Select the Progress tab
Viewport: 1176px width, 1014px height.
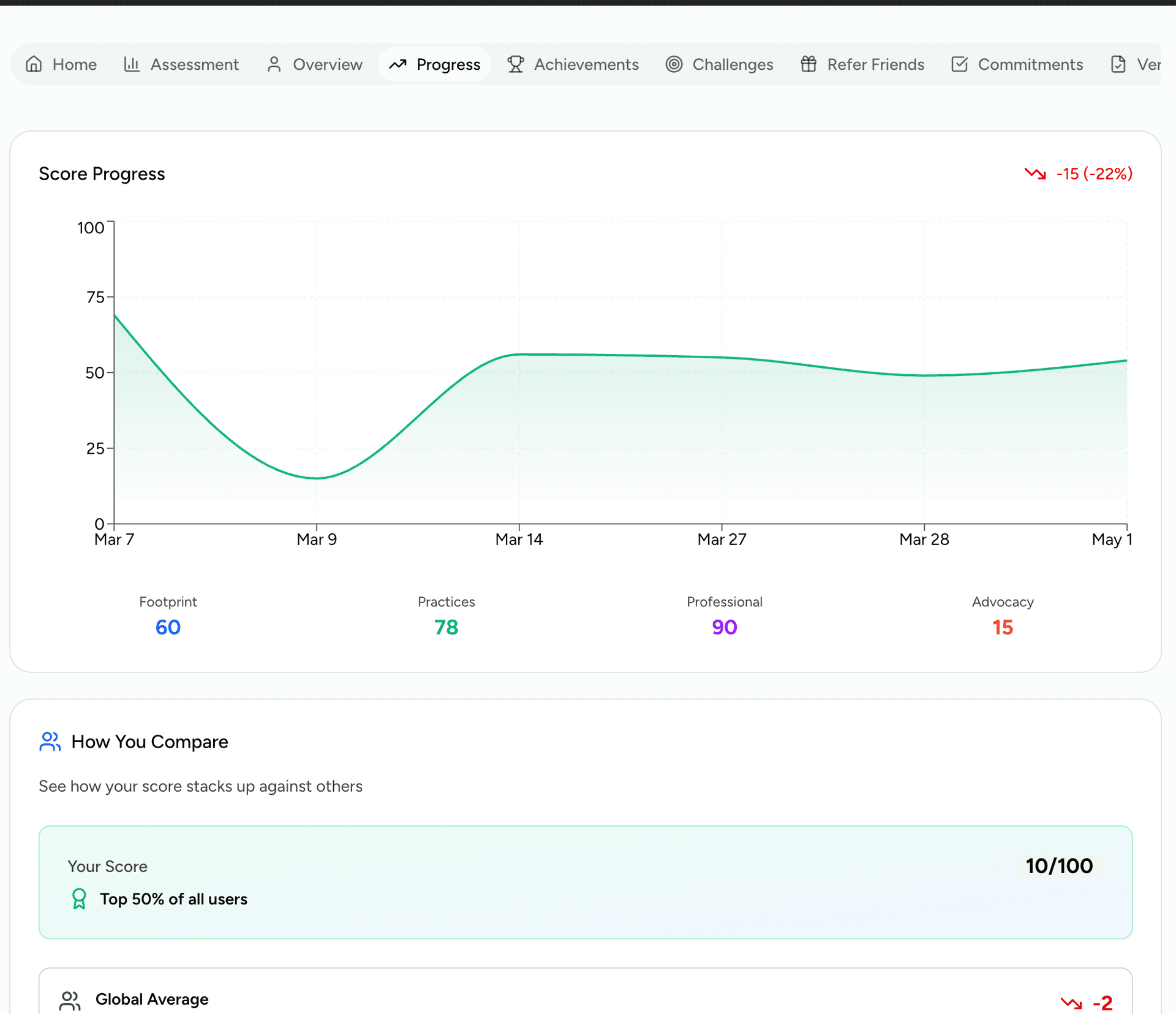point(435,64)
